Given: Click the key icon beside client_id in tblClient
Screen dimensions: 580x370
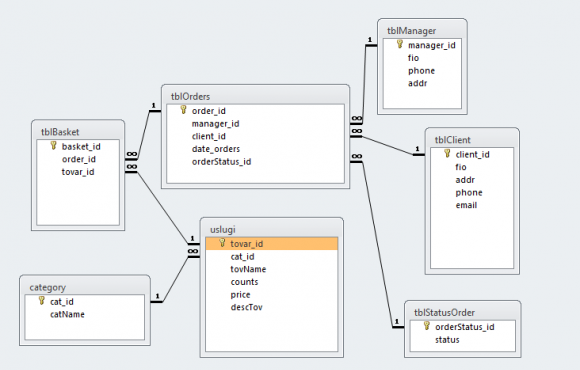Looking at the screenshot, I should 447,153.
